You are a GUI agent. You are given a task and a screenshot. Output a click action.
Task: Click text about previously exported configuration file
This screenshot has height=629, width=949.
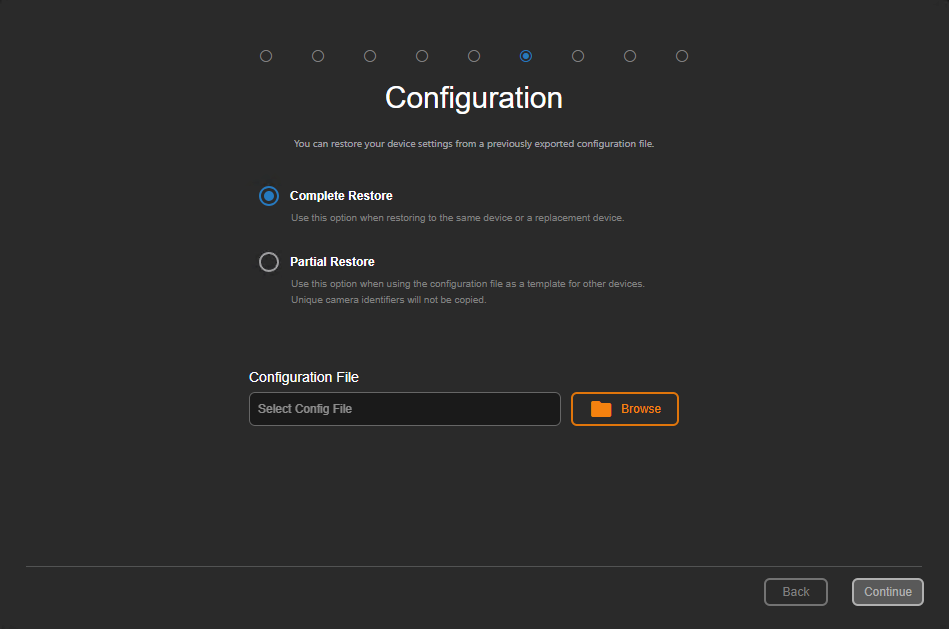click(474, 144)
